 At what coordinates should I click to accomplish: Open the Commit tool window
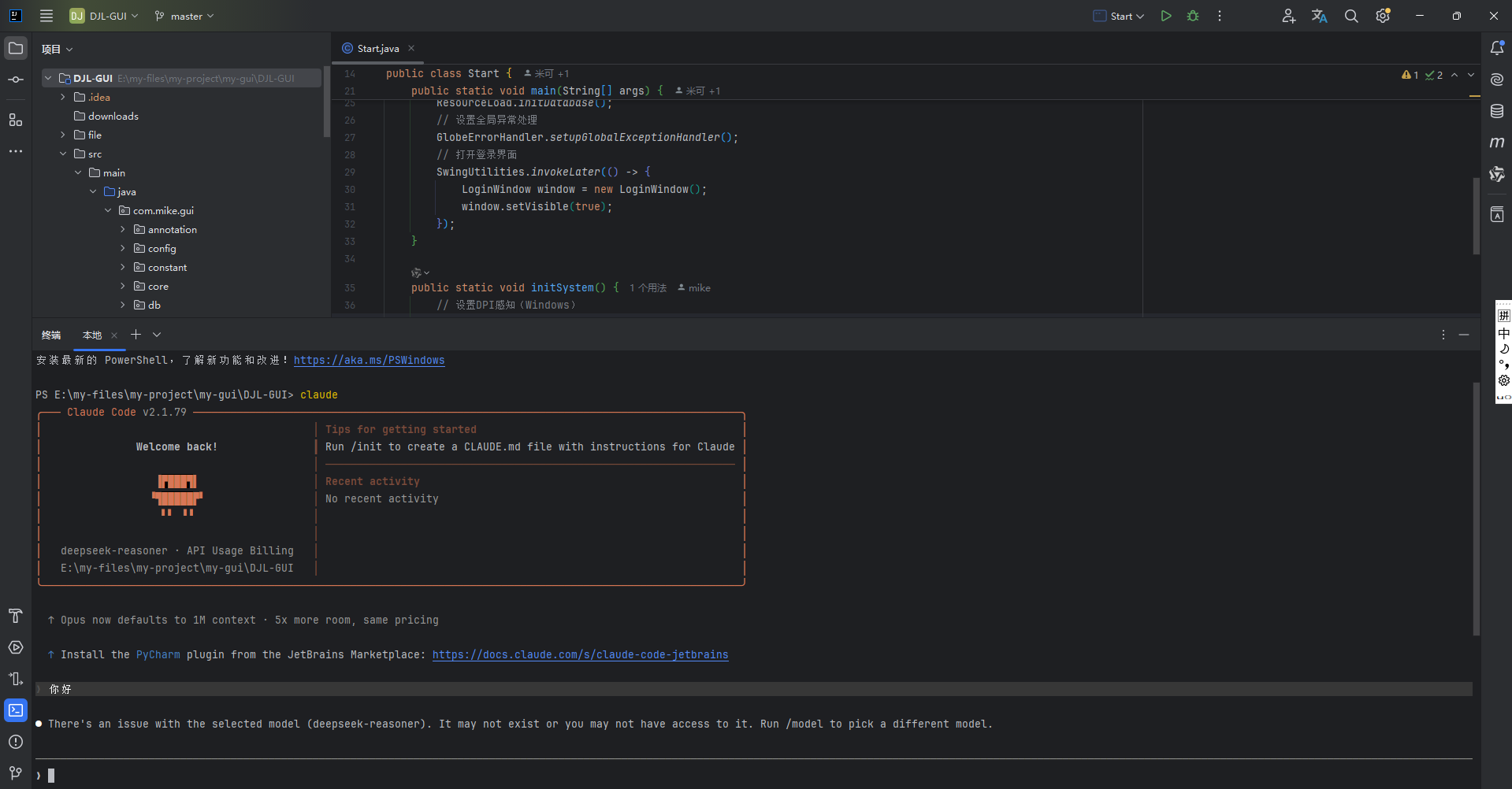point(16,80)
